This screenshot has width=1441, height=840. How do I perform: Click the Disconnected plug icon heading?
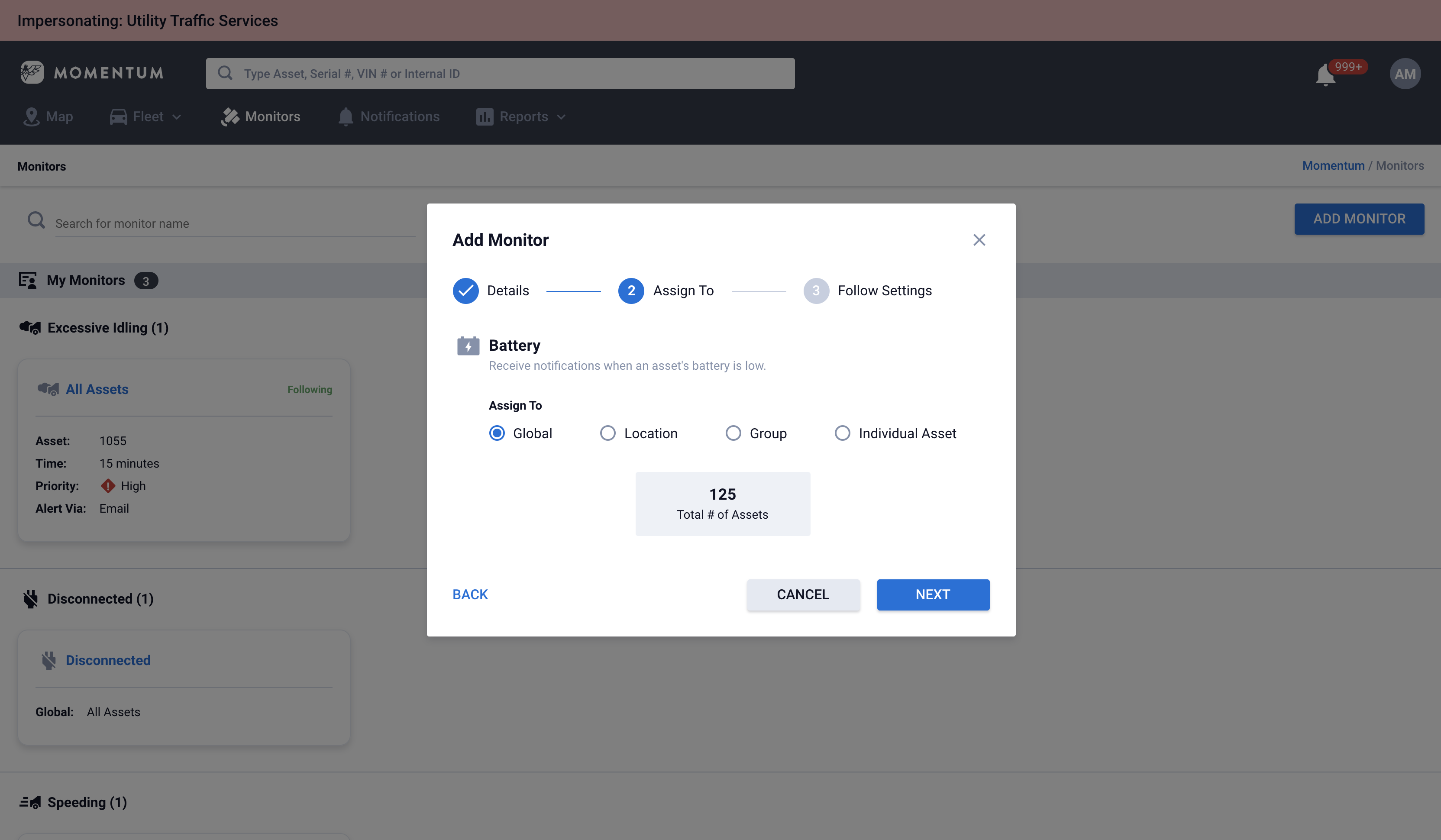click(x=30, y=599)
